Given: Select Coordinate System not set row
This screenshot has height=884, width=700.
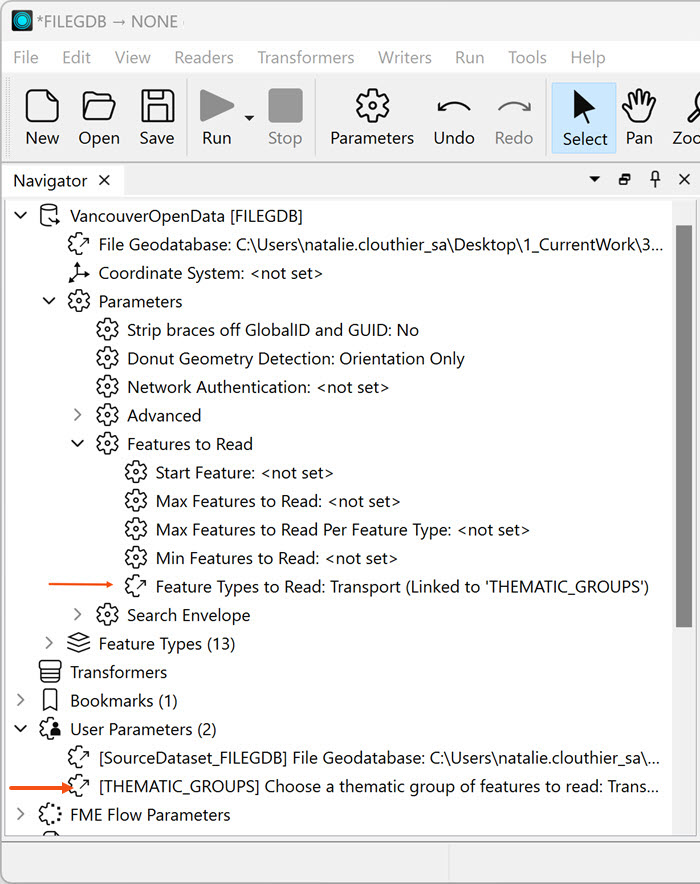Looking at the screenshot, I should pyautogui.click(x=210, y=273).
